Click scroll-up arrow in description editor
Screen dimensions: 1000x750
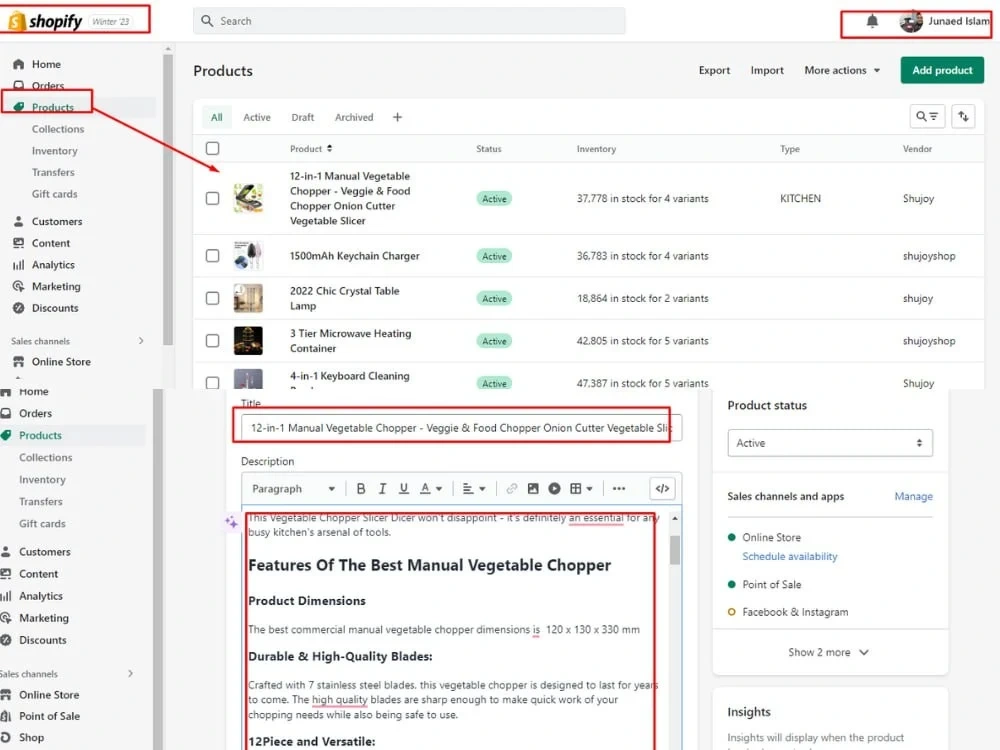point(675,518)
